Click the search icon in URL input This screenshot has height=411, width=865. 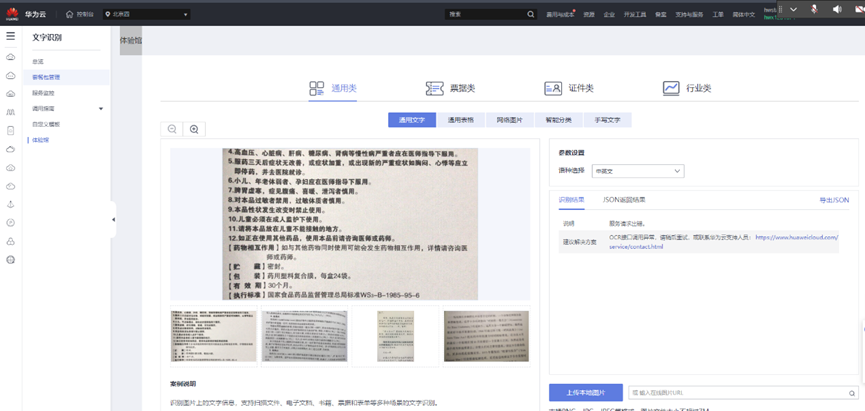click(x=852, y=393)
